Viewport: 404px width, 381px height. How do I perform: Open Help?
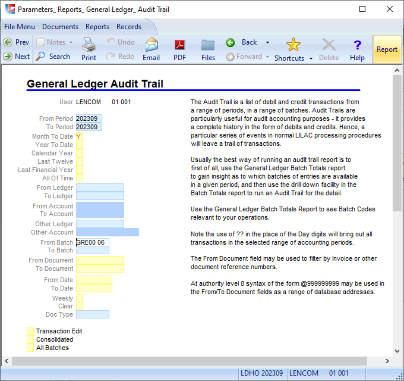tap(357, 50)
